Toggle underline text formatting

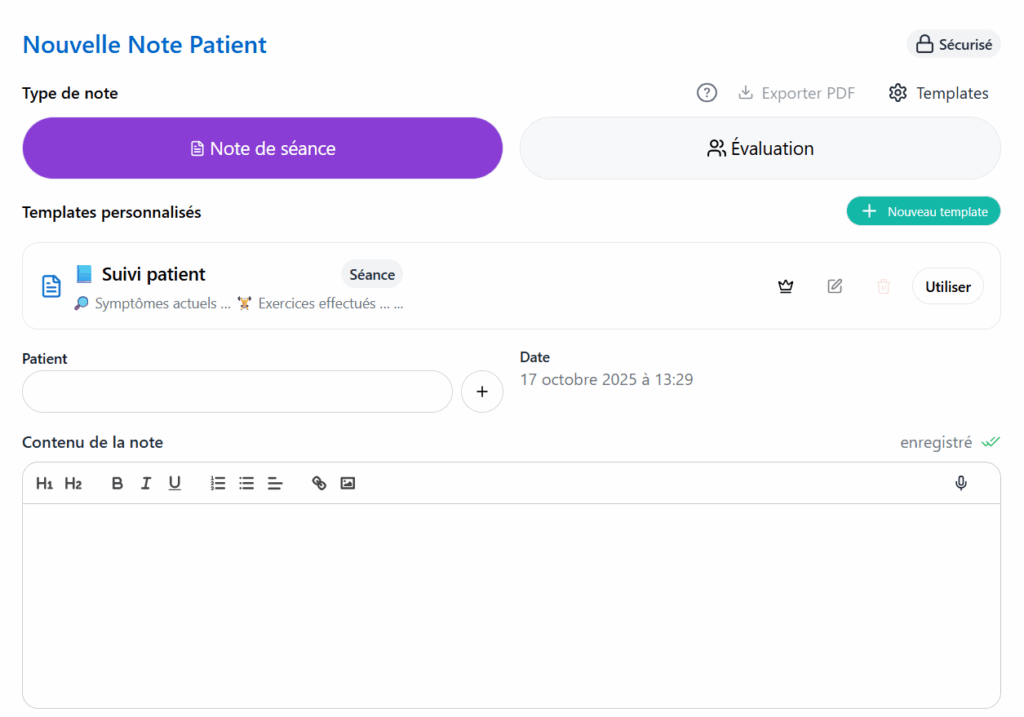point(175,483)
